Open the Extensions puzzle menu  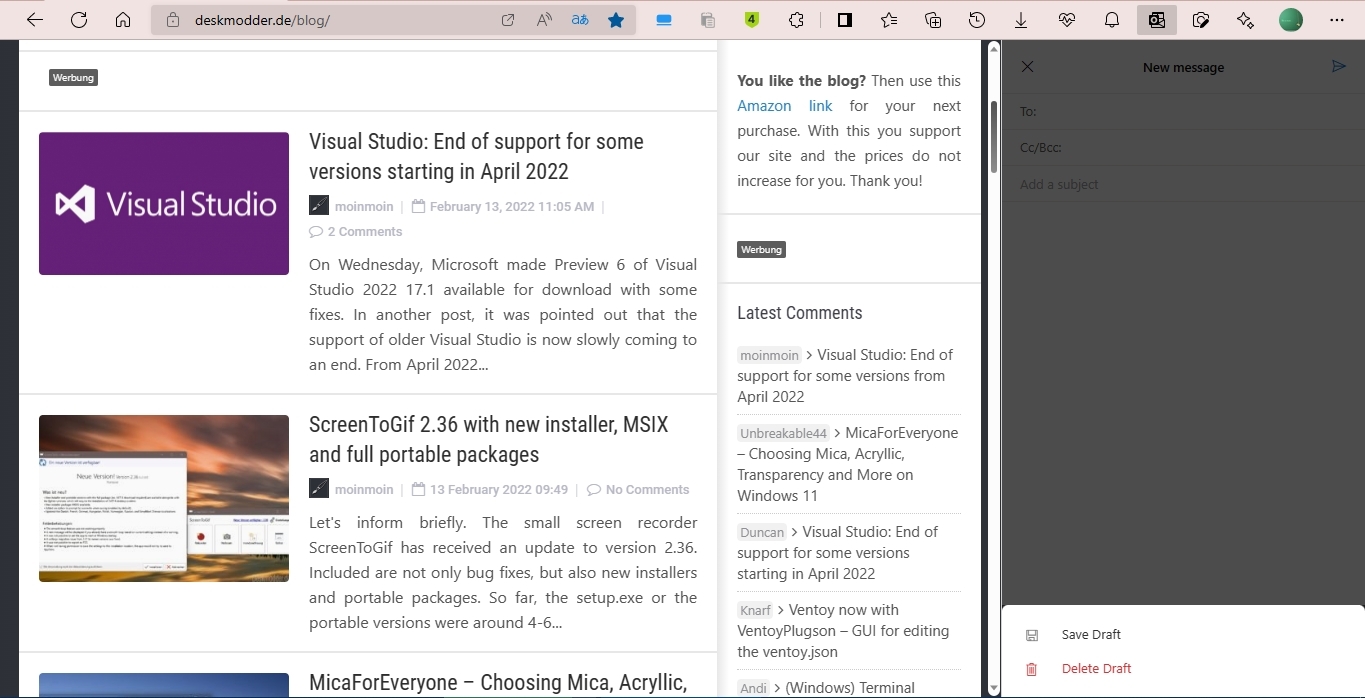[796, 20]
